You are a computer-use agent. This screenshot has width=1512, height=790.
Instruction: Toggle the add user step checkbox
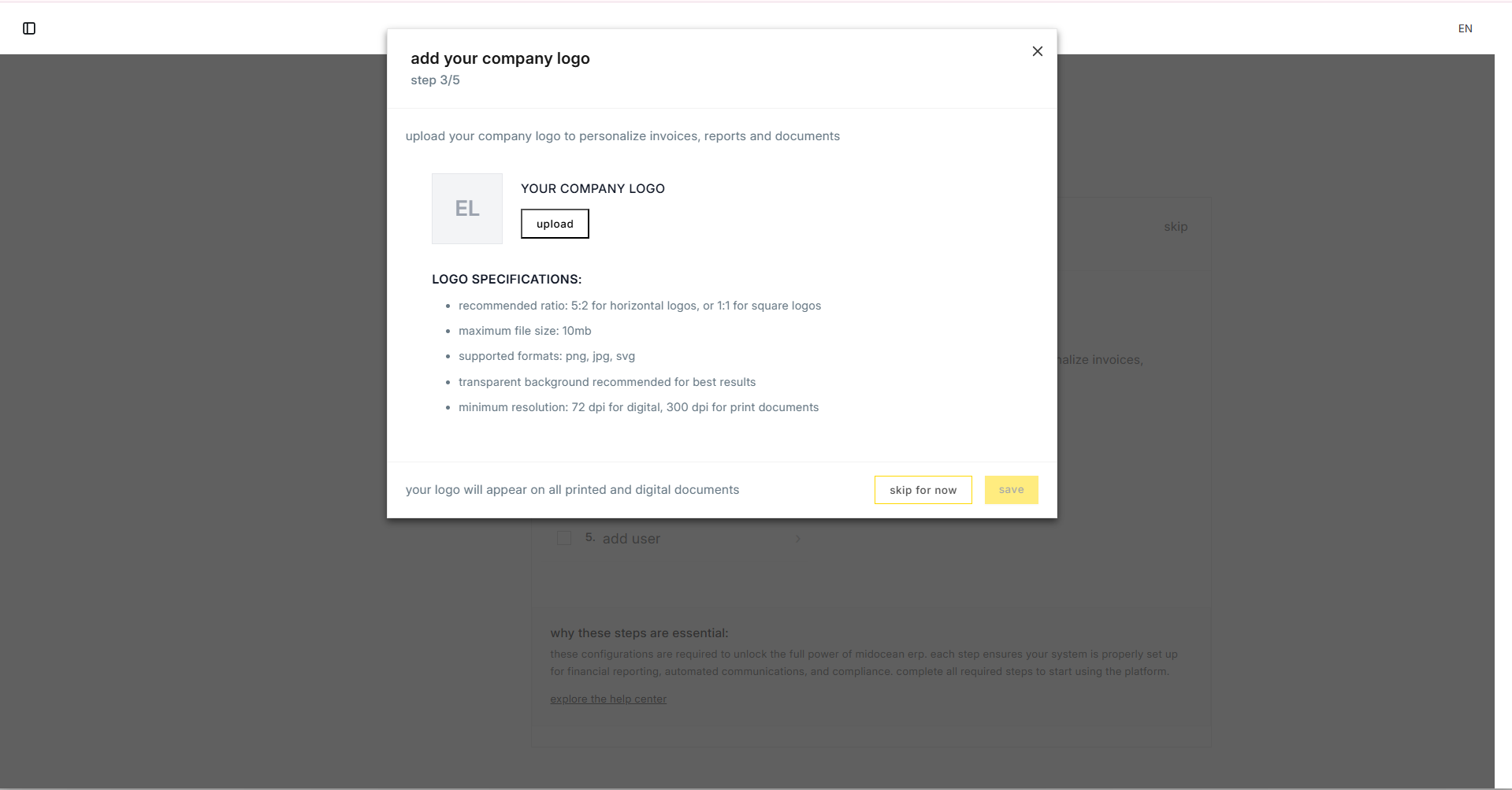pos(563,537)
